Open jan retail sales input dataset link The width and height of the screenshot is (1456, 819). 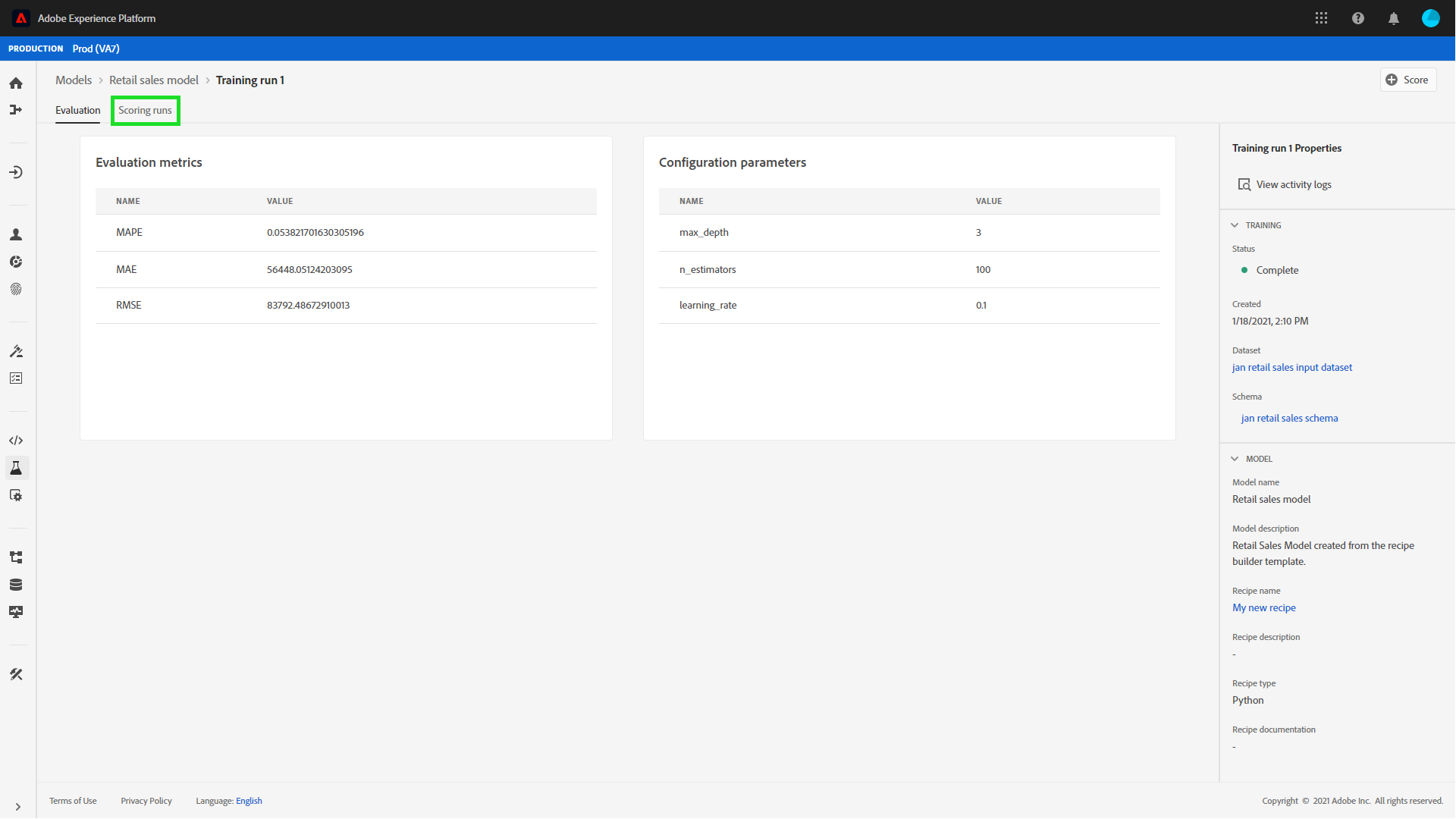click(1291, 368)
